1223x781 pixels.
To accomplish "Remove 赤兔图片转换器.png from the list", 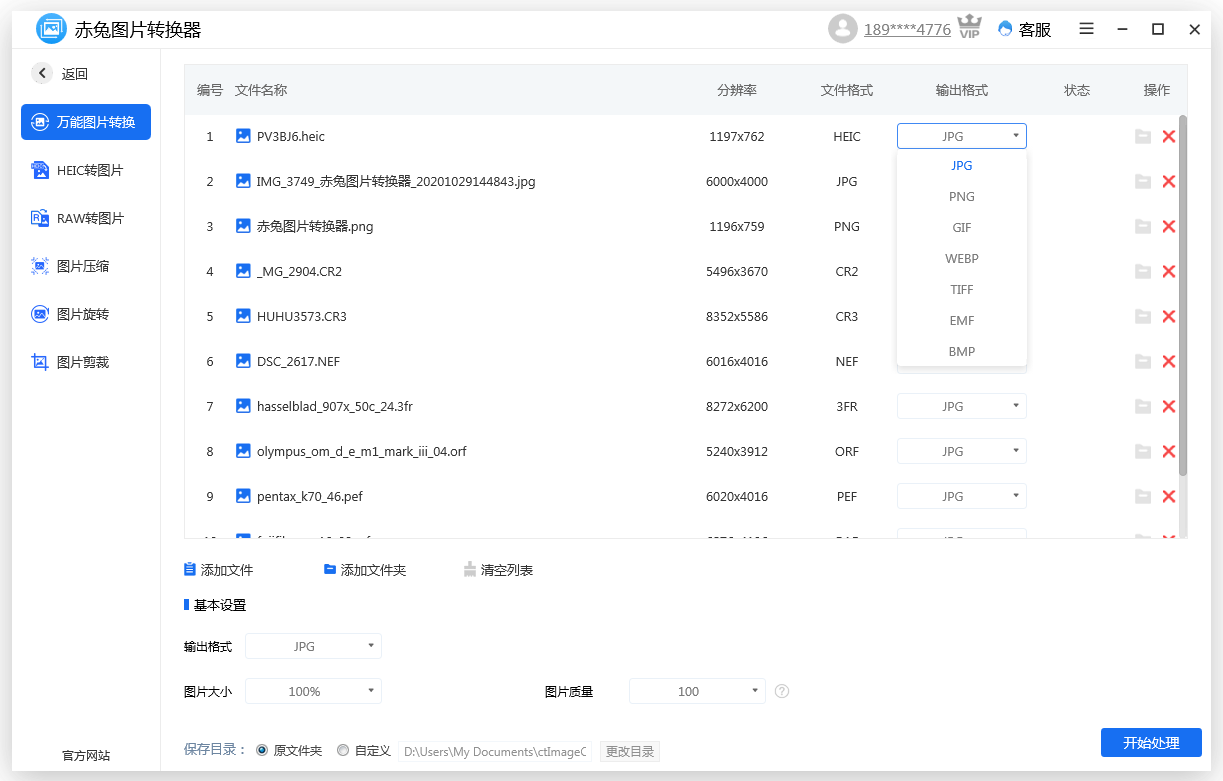I will (1169, 226).
